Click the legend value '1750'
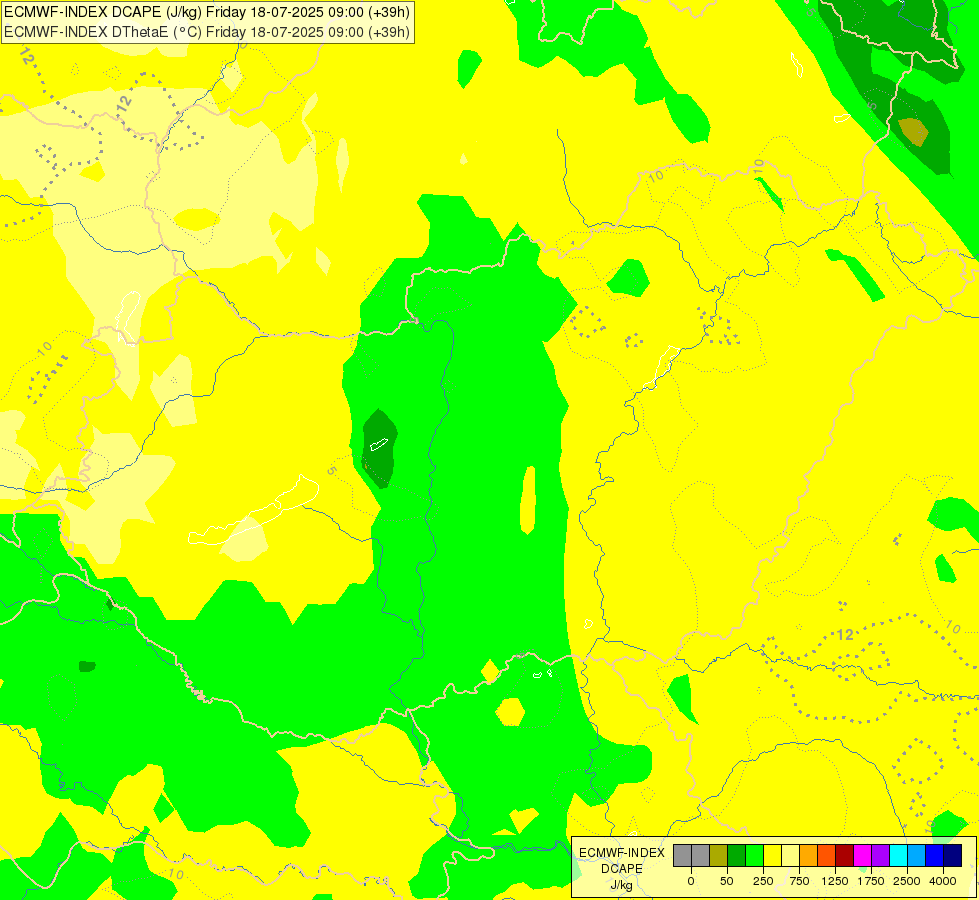 (870, 881)
